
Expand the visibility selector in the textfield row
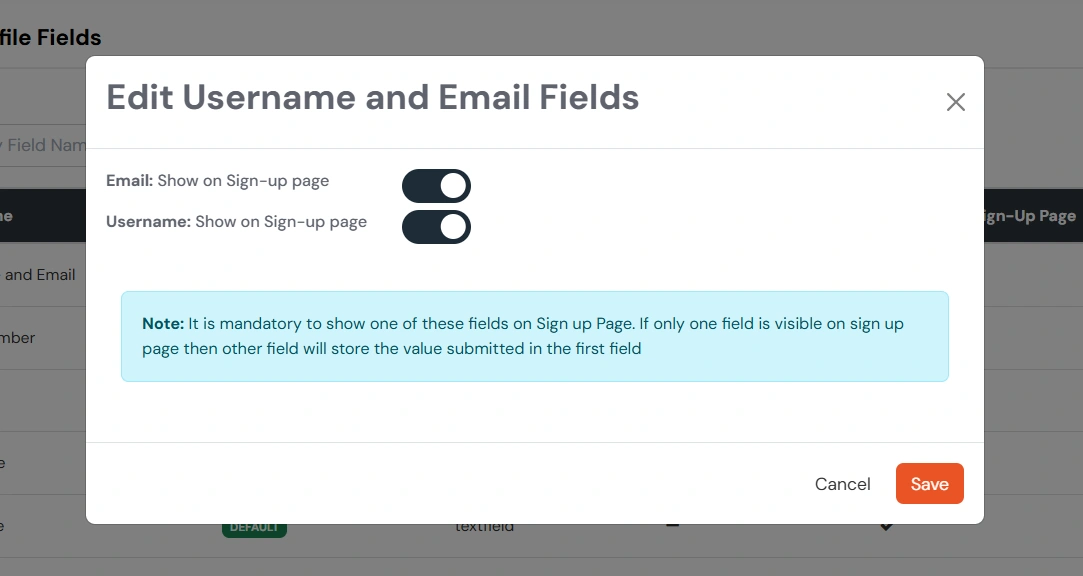884,524
